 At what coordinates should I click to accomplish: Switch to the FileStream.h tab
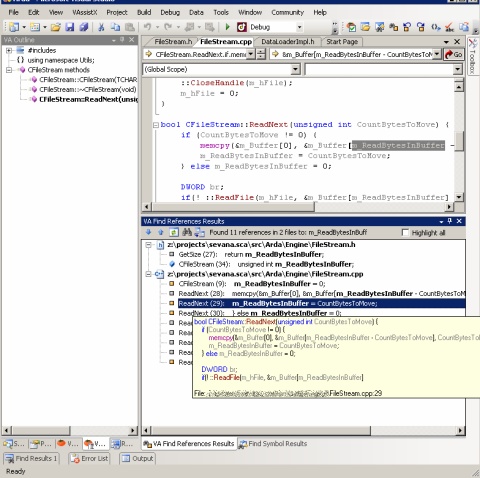tap(173, 42)
